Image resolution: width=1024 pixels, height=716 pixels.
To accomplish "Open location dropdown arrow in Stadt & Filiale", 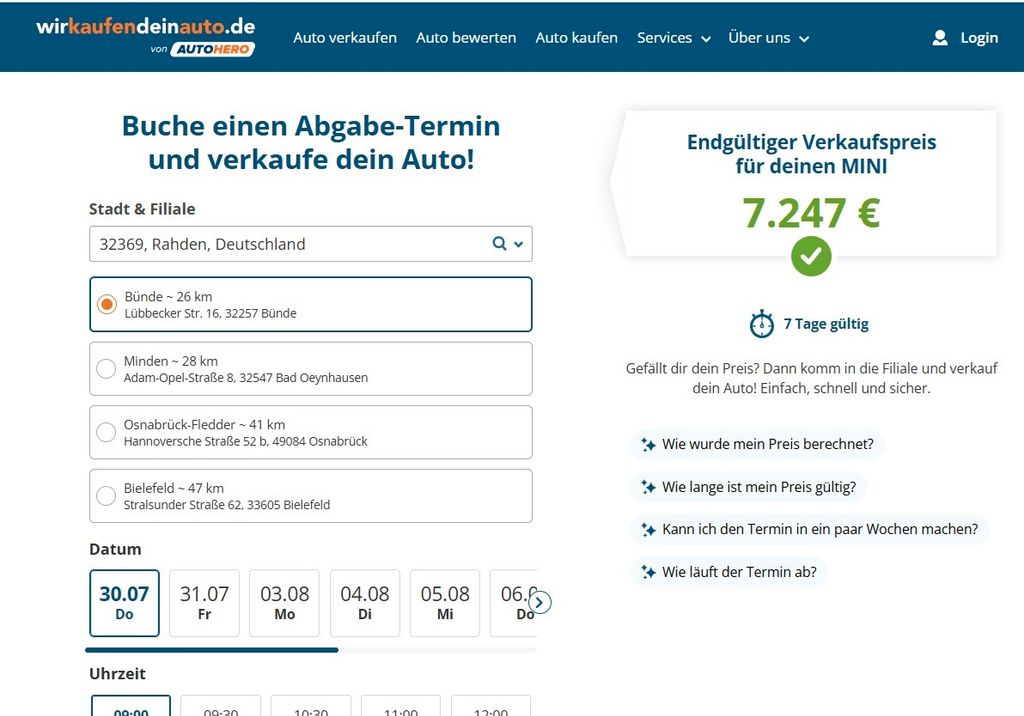I will click(x=519, y=244).
